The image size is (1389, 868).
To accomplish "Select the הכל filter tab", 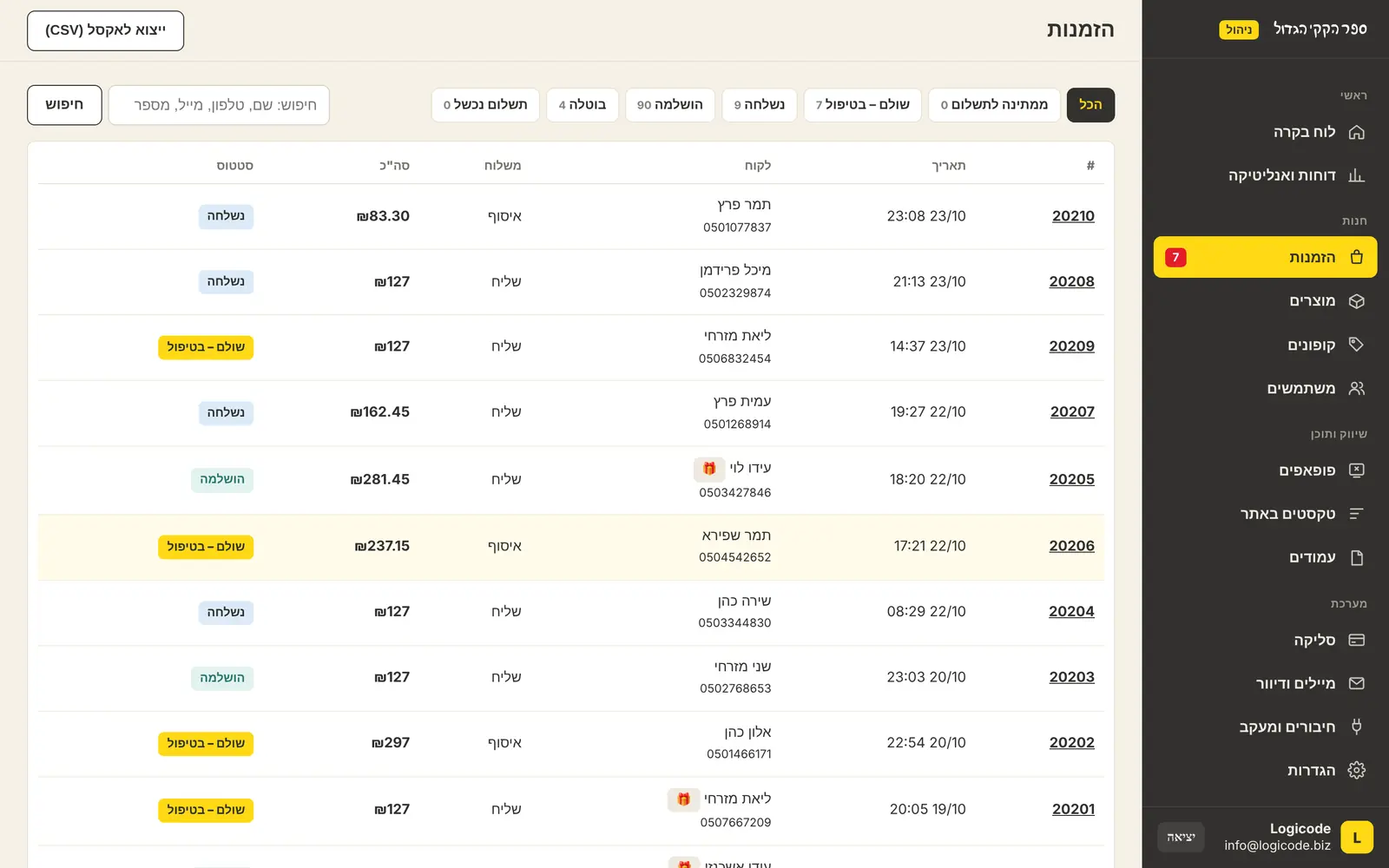I will tap(1090, 105).
